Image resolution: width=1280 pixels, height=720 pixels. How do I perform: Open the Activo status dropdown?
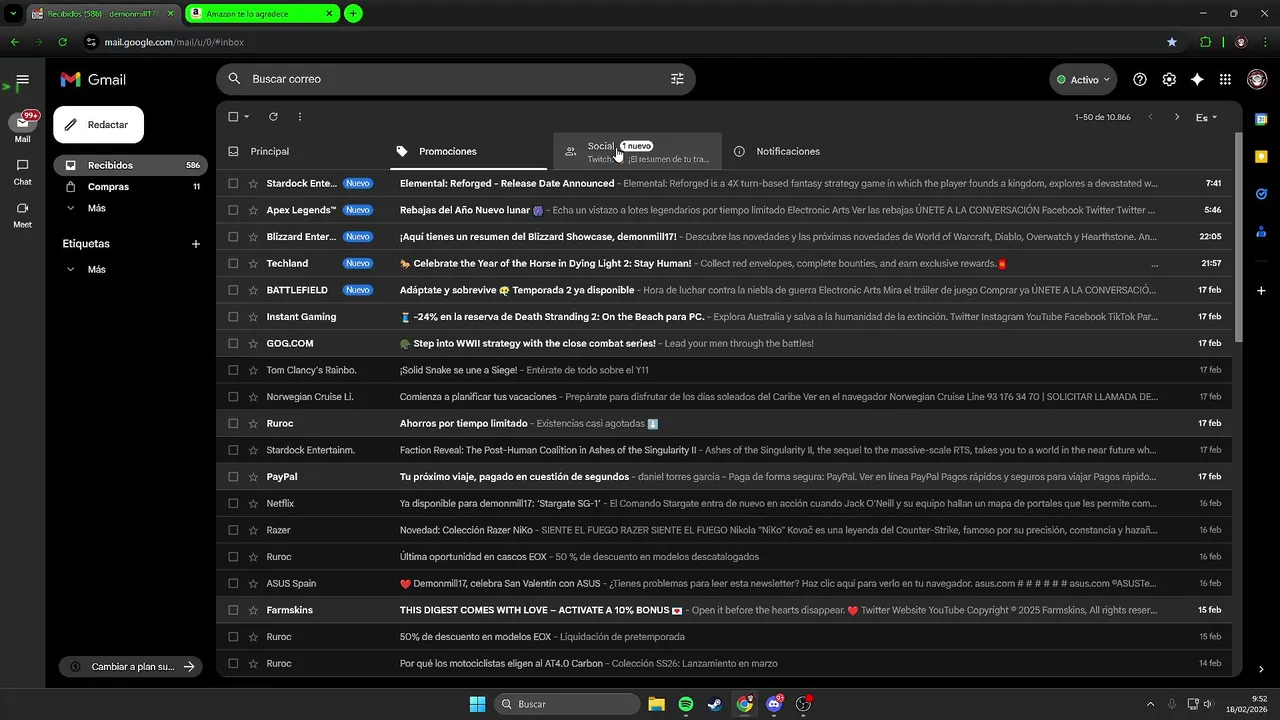pyautogui.click(x=1083, y=80)
